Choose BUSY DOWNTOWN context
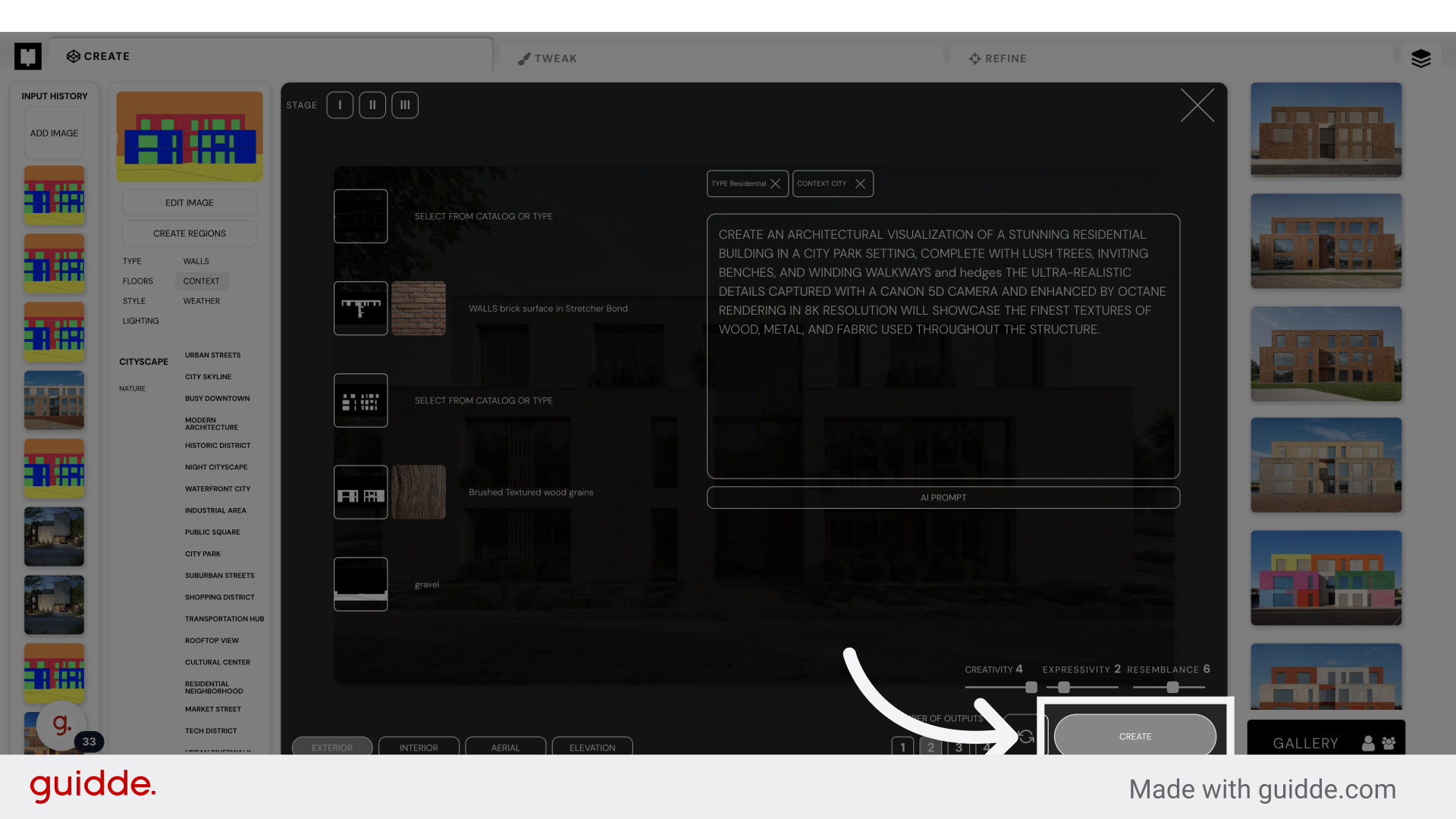This screenshot has height=819, width=1456. (217, 398)
